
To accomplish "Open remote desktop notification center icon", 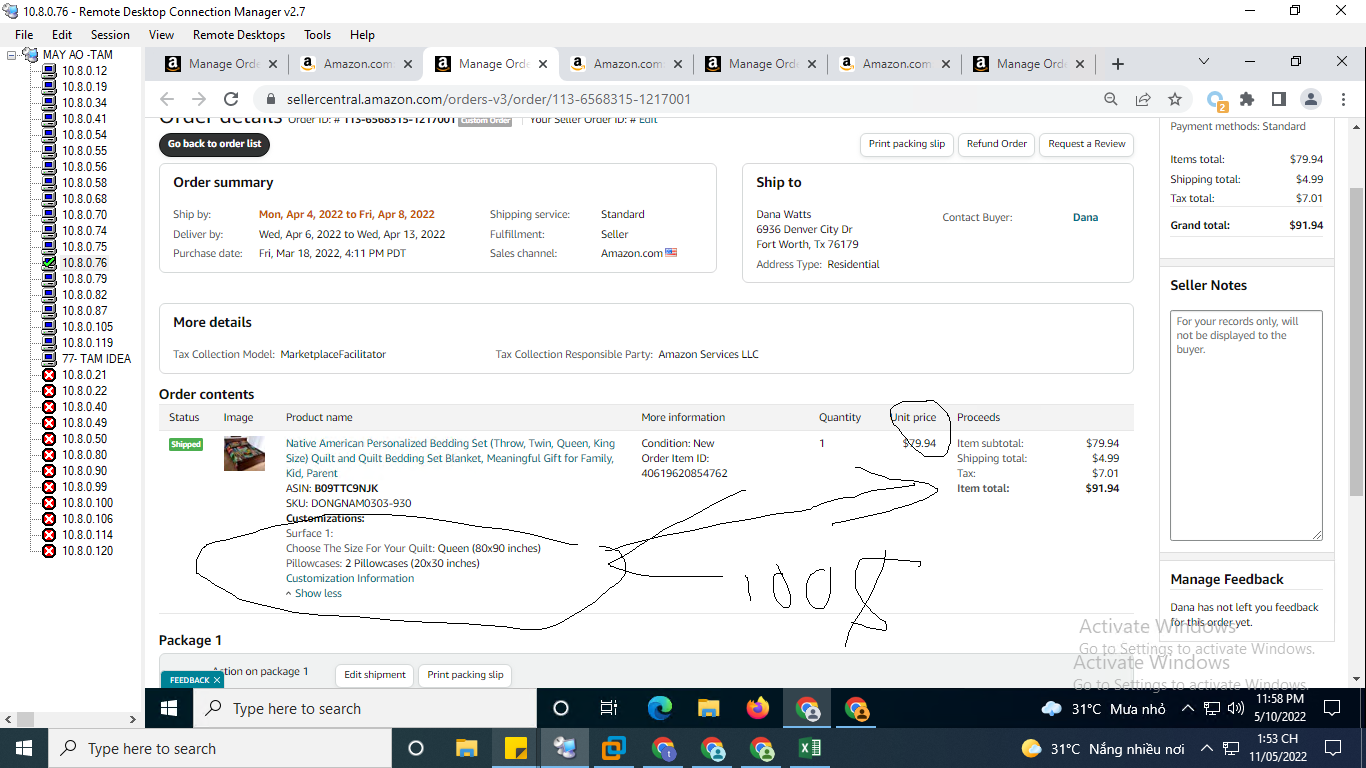I will (x=1332, y=708).
